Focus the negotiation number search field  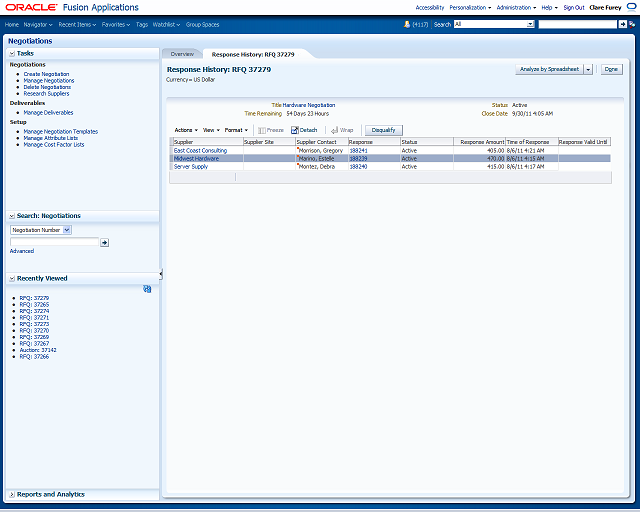[54, 242]
